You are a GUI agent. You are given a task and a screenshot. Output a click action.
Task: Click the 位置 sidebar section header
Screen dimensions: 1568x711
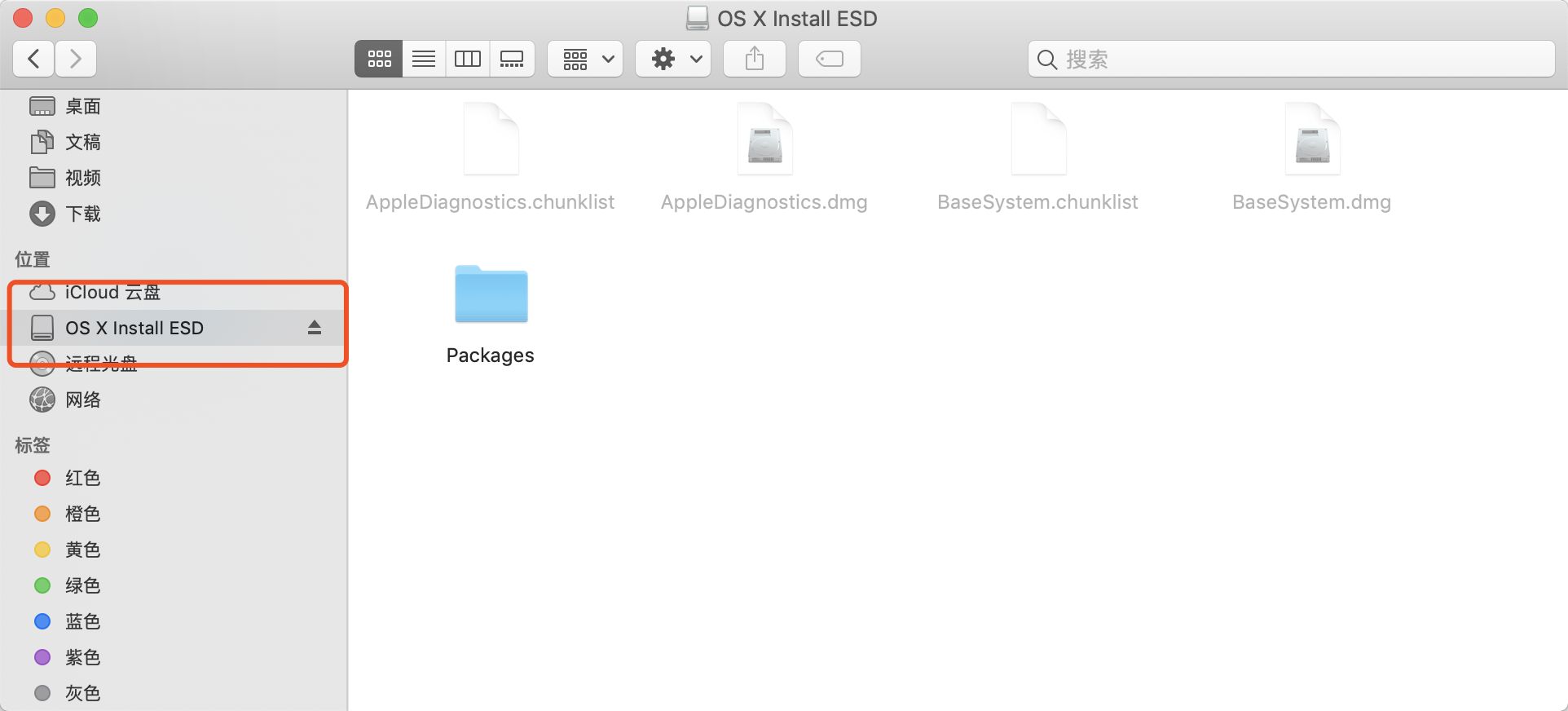tap(33, 259)
